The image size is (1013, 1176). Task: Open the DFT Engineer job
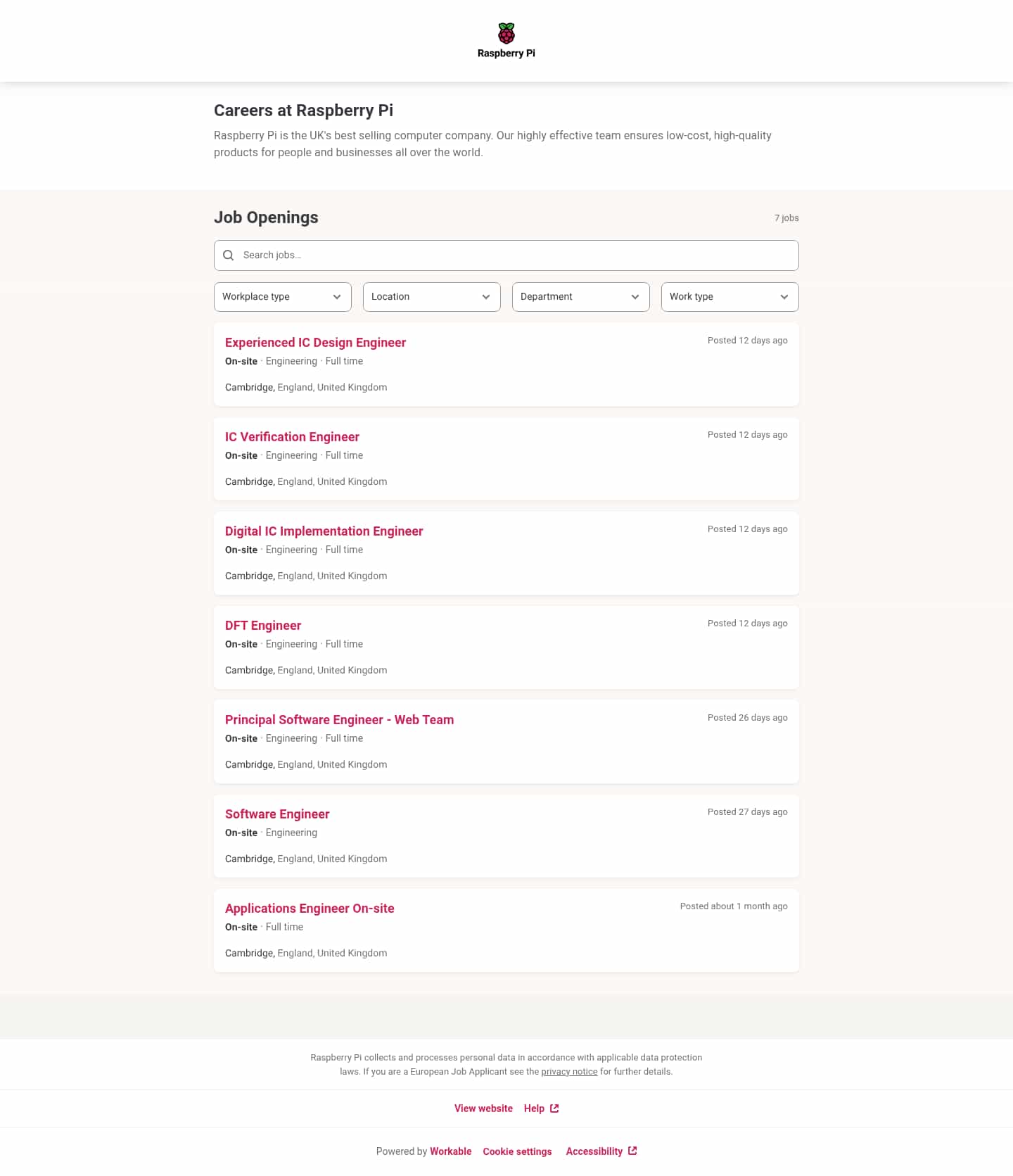tap(263, 626)
